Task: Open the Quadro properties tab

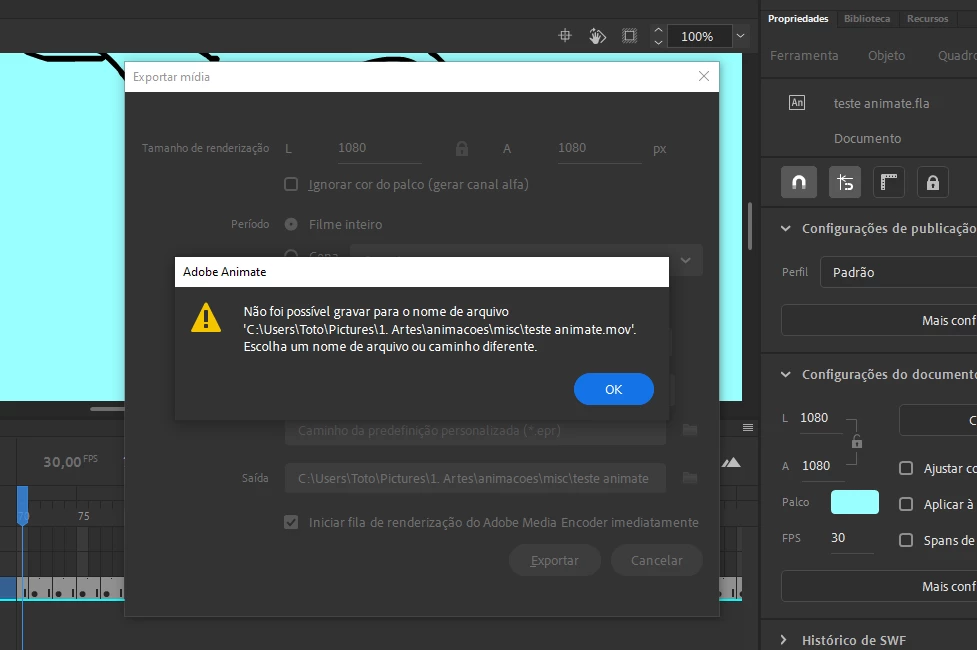Action: point(957,55)
